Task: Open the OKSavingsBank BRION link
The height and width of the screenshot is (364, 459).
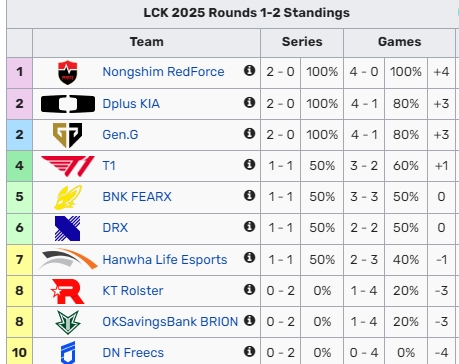Action: pyautogui.click(x=170, y=322)
